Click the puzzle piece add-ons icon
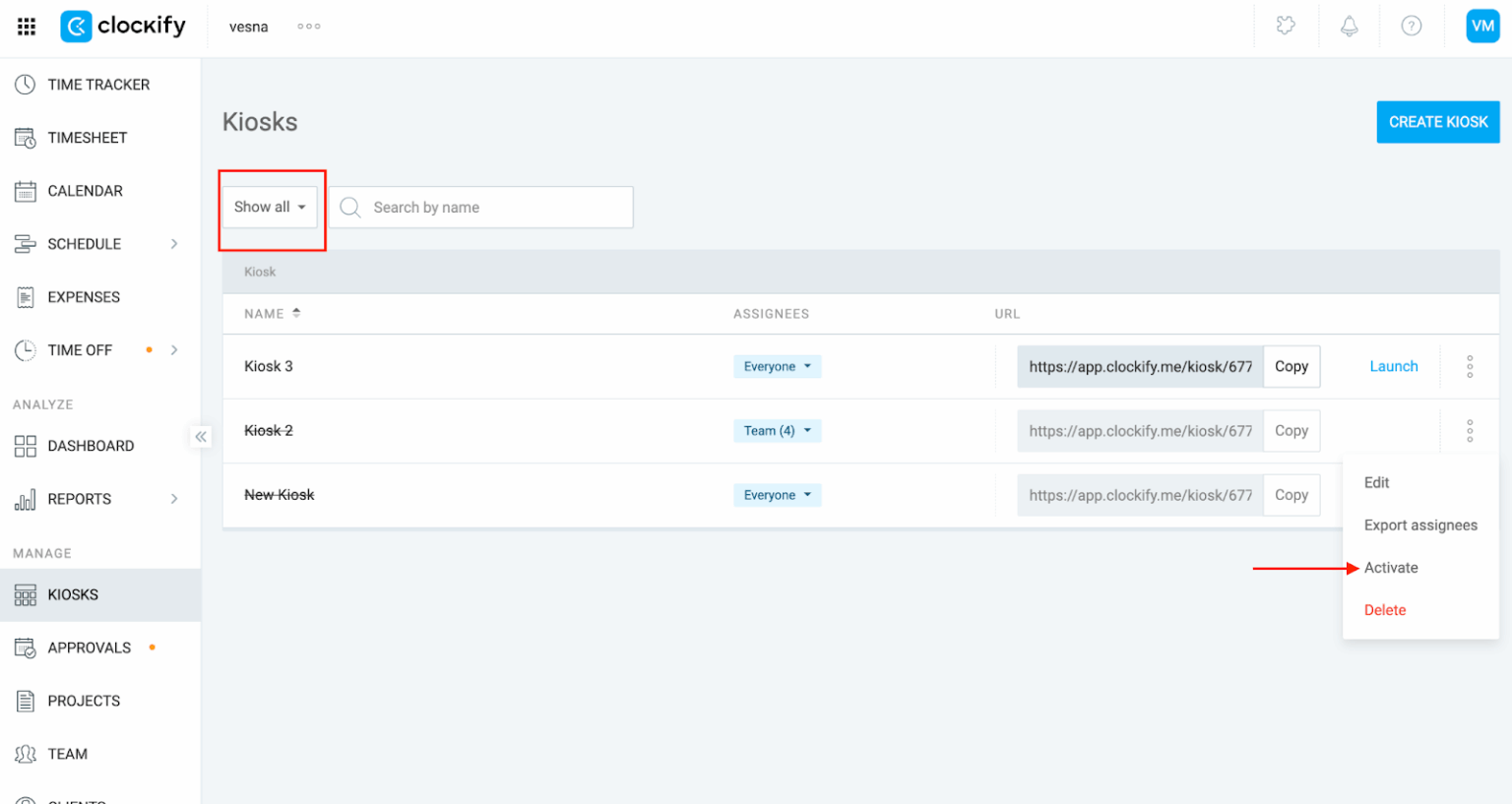This screenshot has width=1512, height=804. 1286,27
